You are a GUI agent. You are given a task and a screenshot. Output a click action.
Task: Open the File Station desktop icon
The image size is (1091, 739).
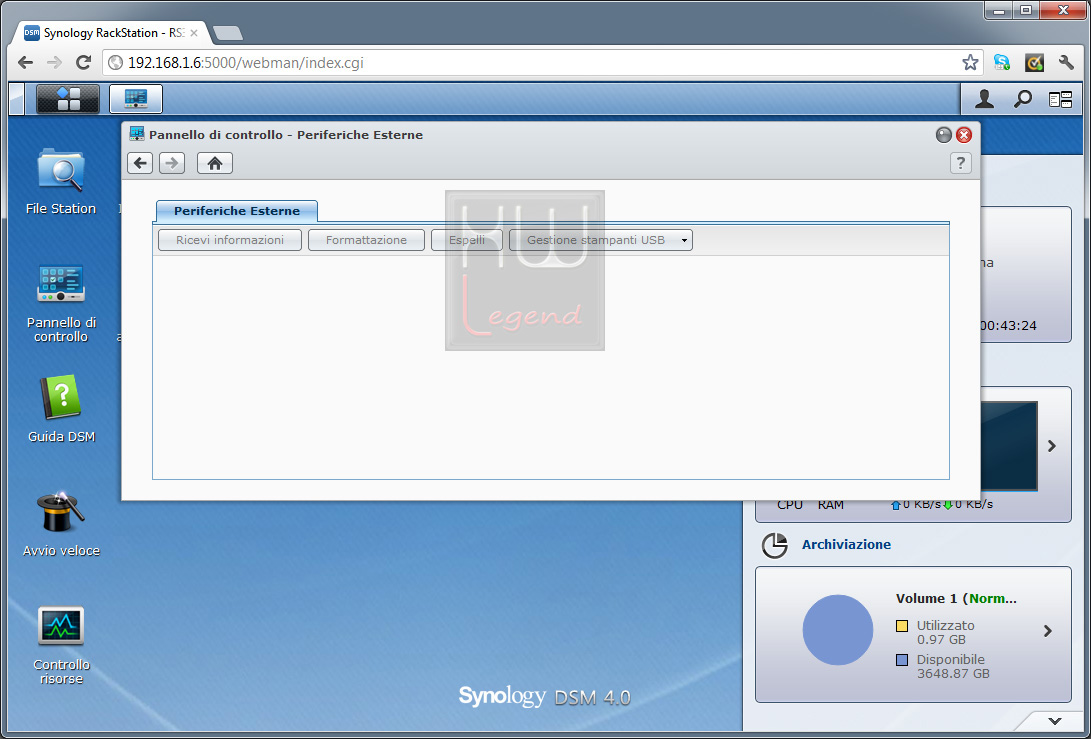click(x=61, y=182)
